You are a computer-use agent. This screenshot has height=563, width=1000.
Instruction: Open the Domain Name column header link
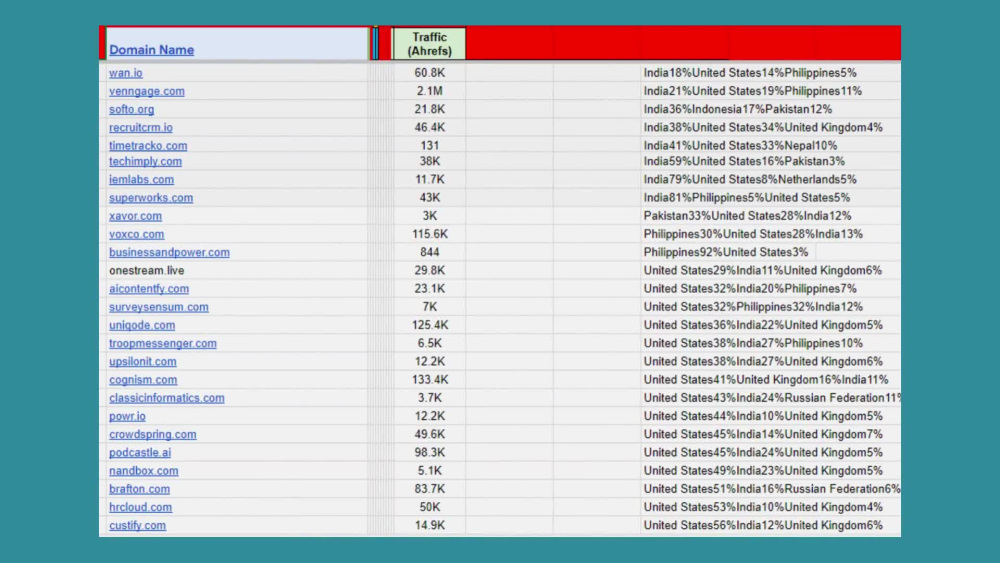(x=151, y=50)
